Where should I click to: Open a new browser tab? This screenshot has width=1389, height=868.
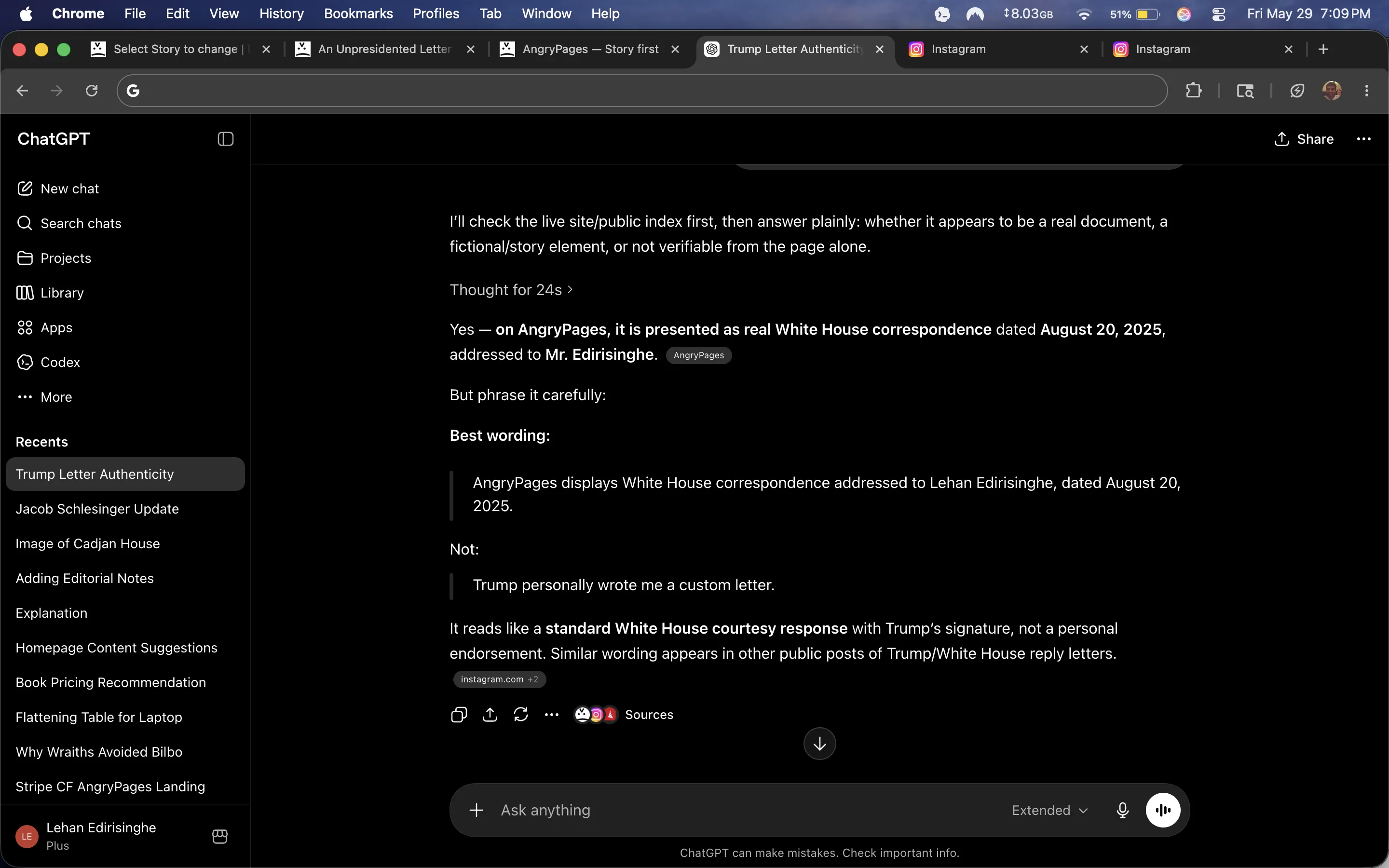1323,49
